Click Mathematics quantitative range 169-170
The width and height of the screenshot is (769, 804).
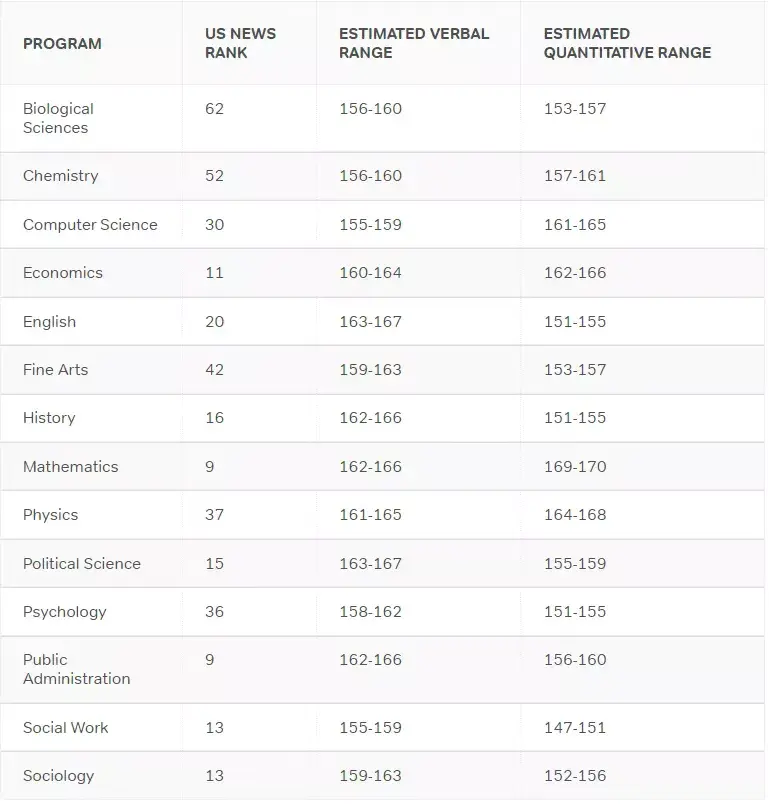tap(574, 467)
